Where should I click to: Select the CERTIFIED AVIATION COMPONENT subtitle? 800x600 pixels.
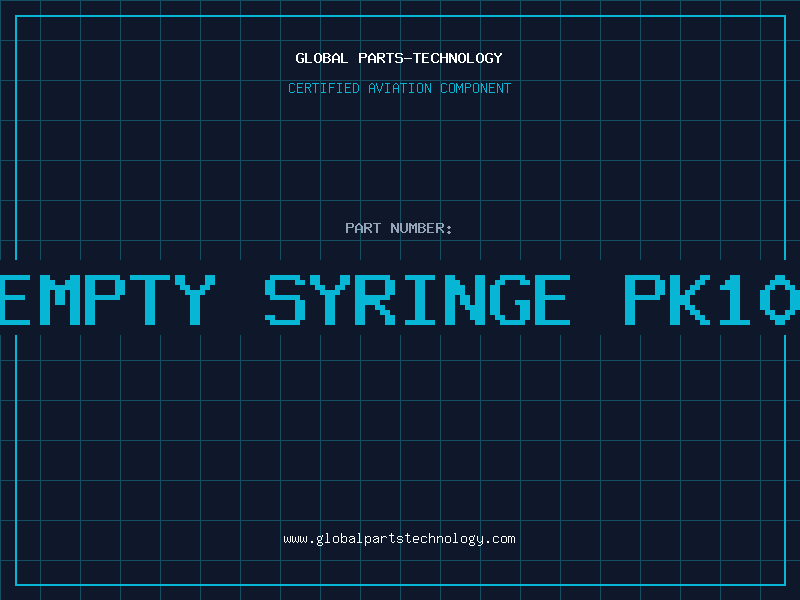(x=399, y=88)
